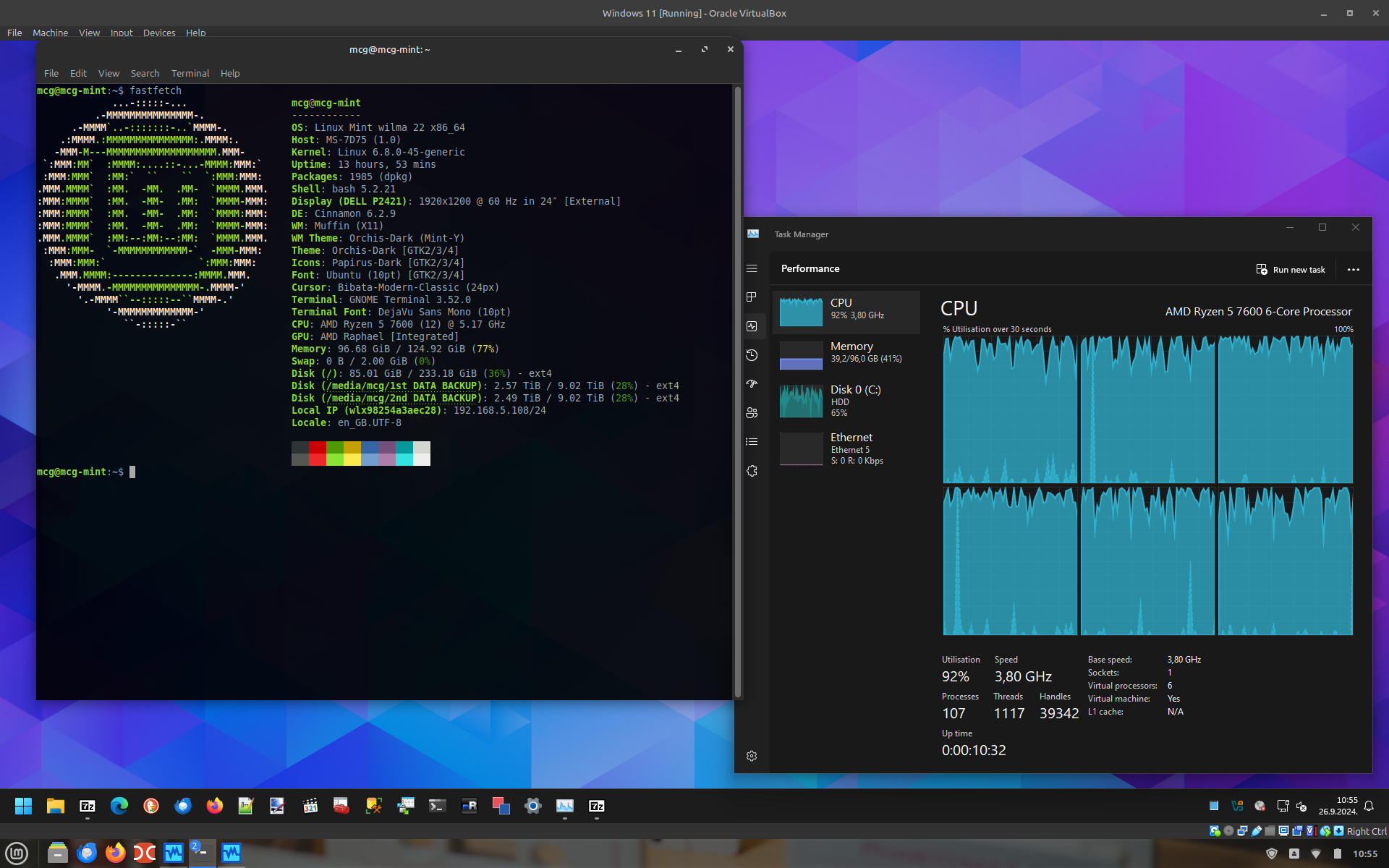Select Performance page icon in Task Manager sidebar
The height and width of the screenshot is (868, 1389).
coord(752,326)
